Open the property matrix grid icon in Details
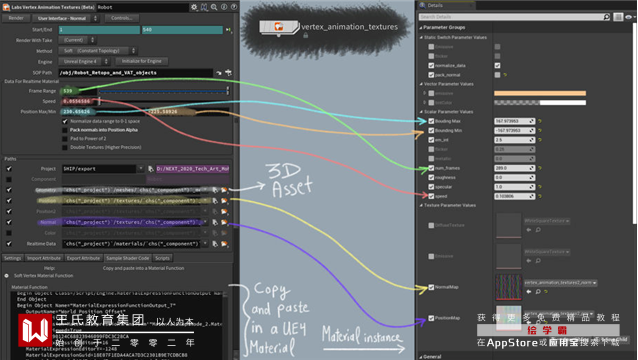 618,17
